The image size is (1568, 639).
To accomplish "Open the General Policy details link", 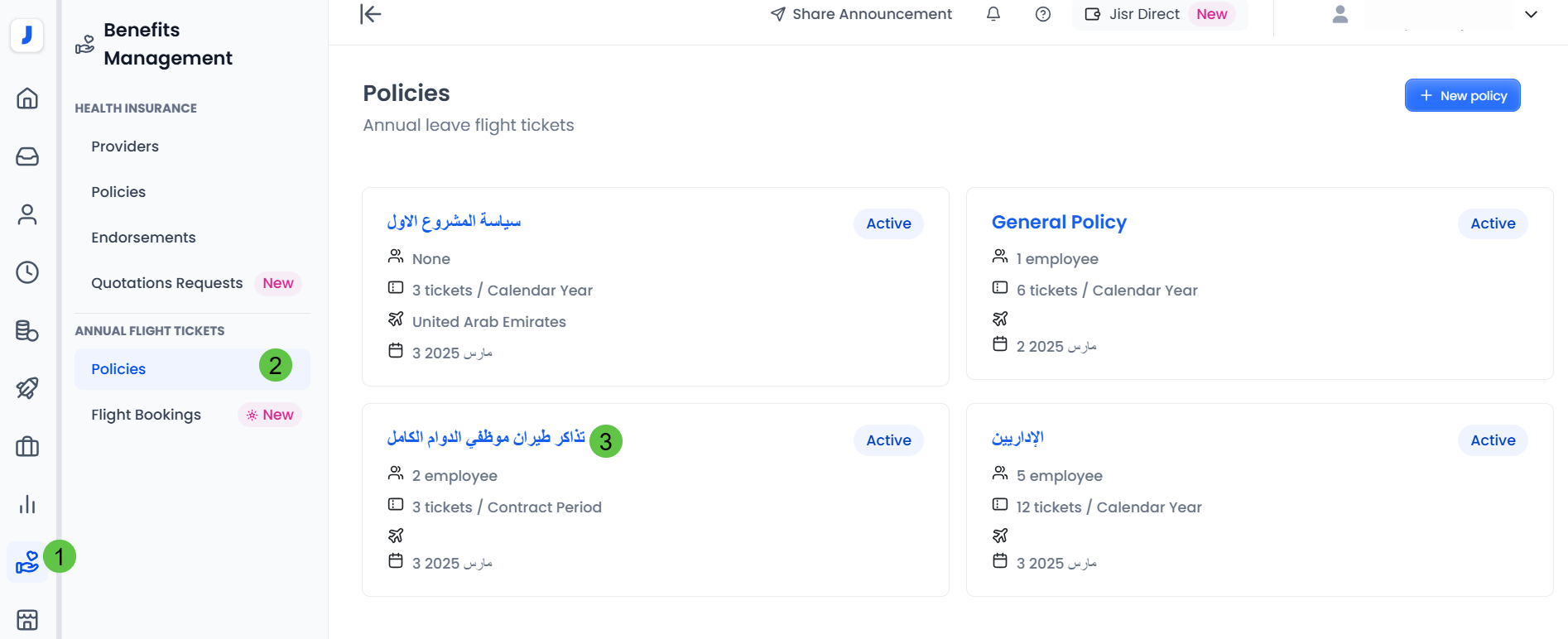I will tap(1059, 222).
